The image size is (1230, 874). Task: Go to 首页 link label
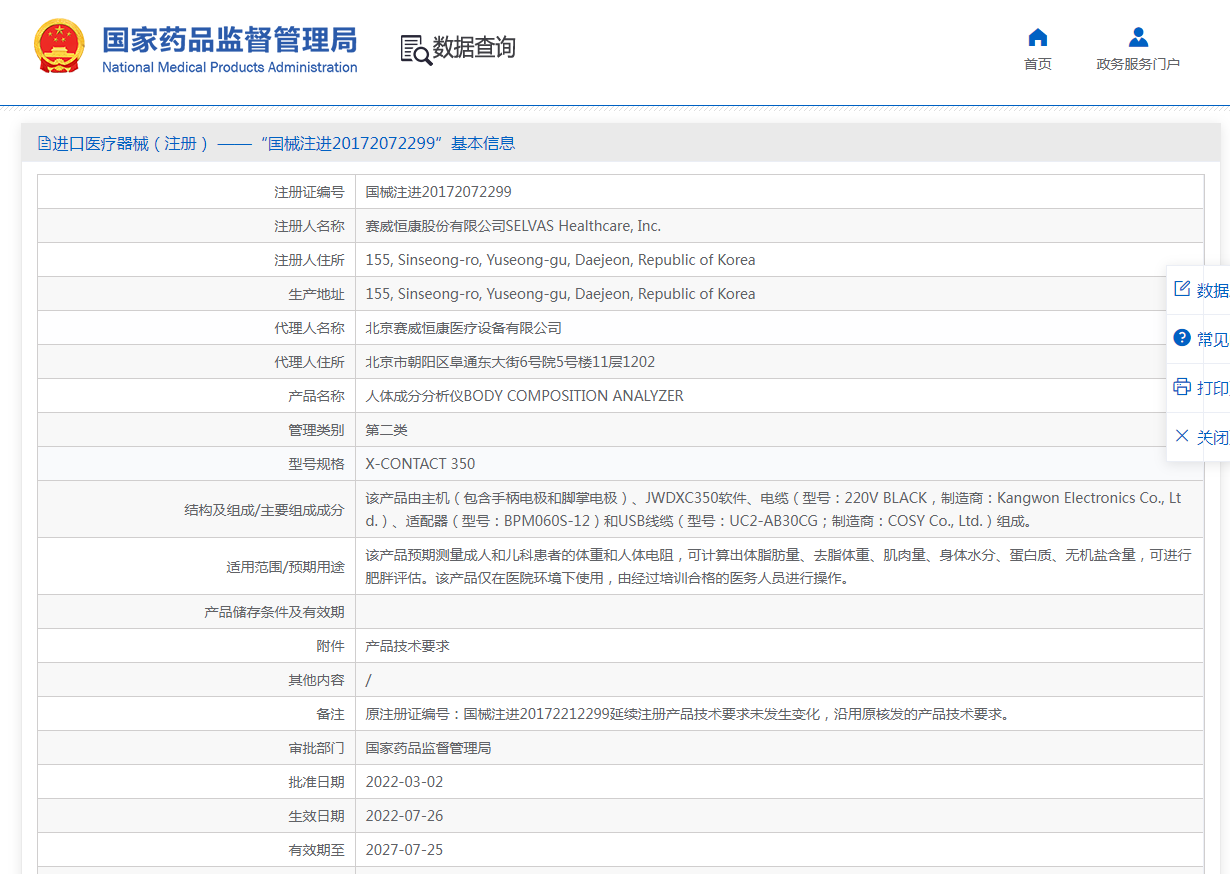pyautogui.click(x=1038, y=64)
